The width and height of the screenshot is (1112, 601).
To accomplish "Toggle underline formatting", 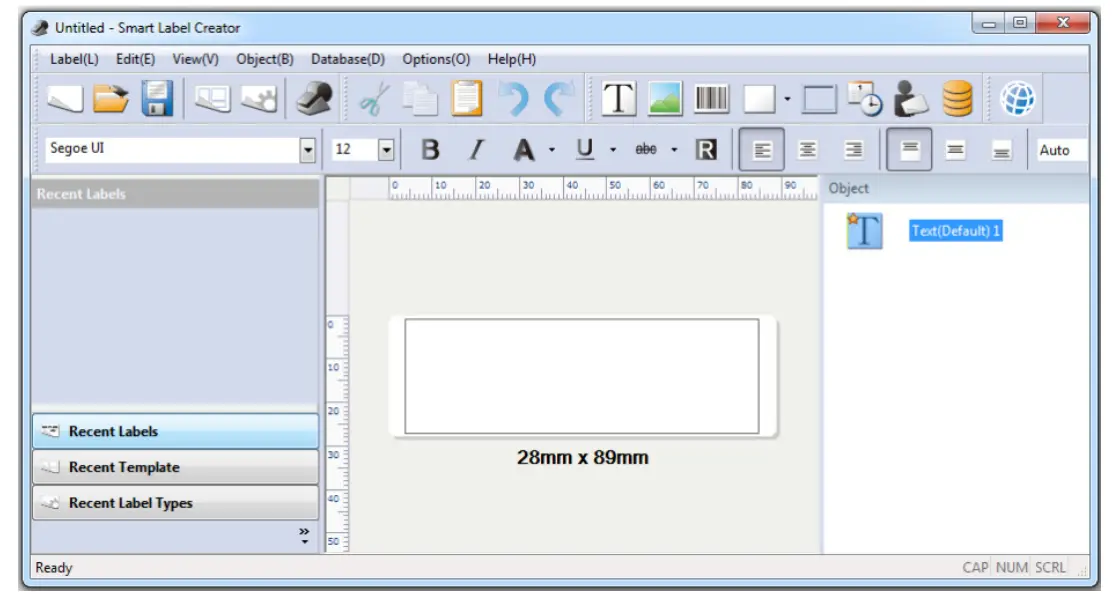I will click(584, 150).
